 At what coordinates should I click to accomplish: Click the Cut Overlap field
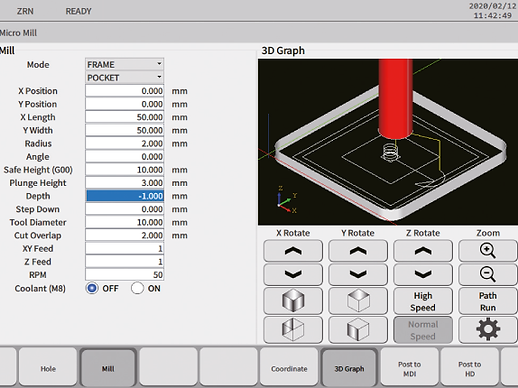[124, 235]
